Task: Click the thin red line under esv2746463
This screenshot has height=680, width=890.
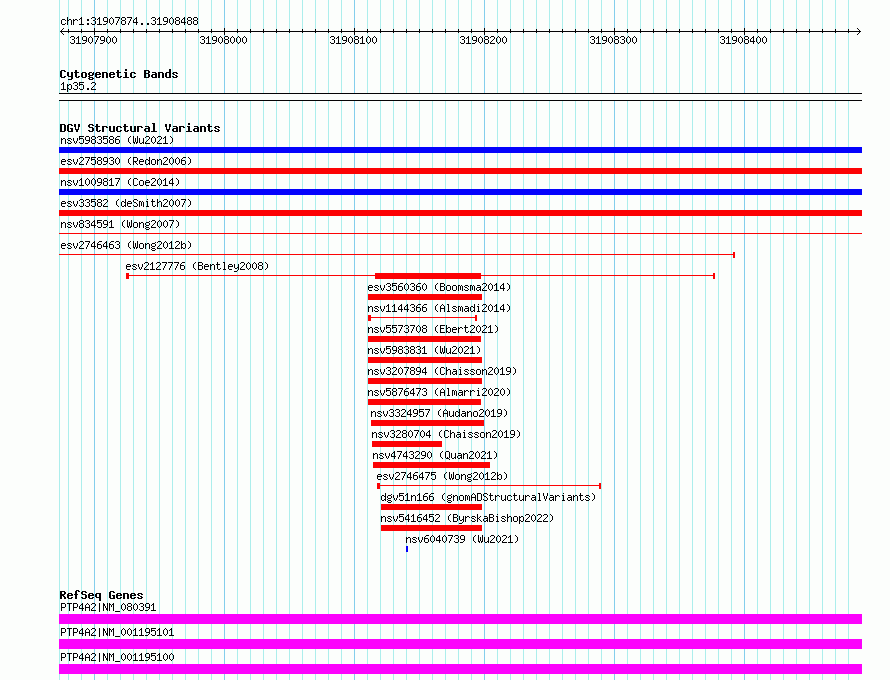Action: 397,255
